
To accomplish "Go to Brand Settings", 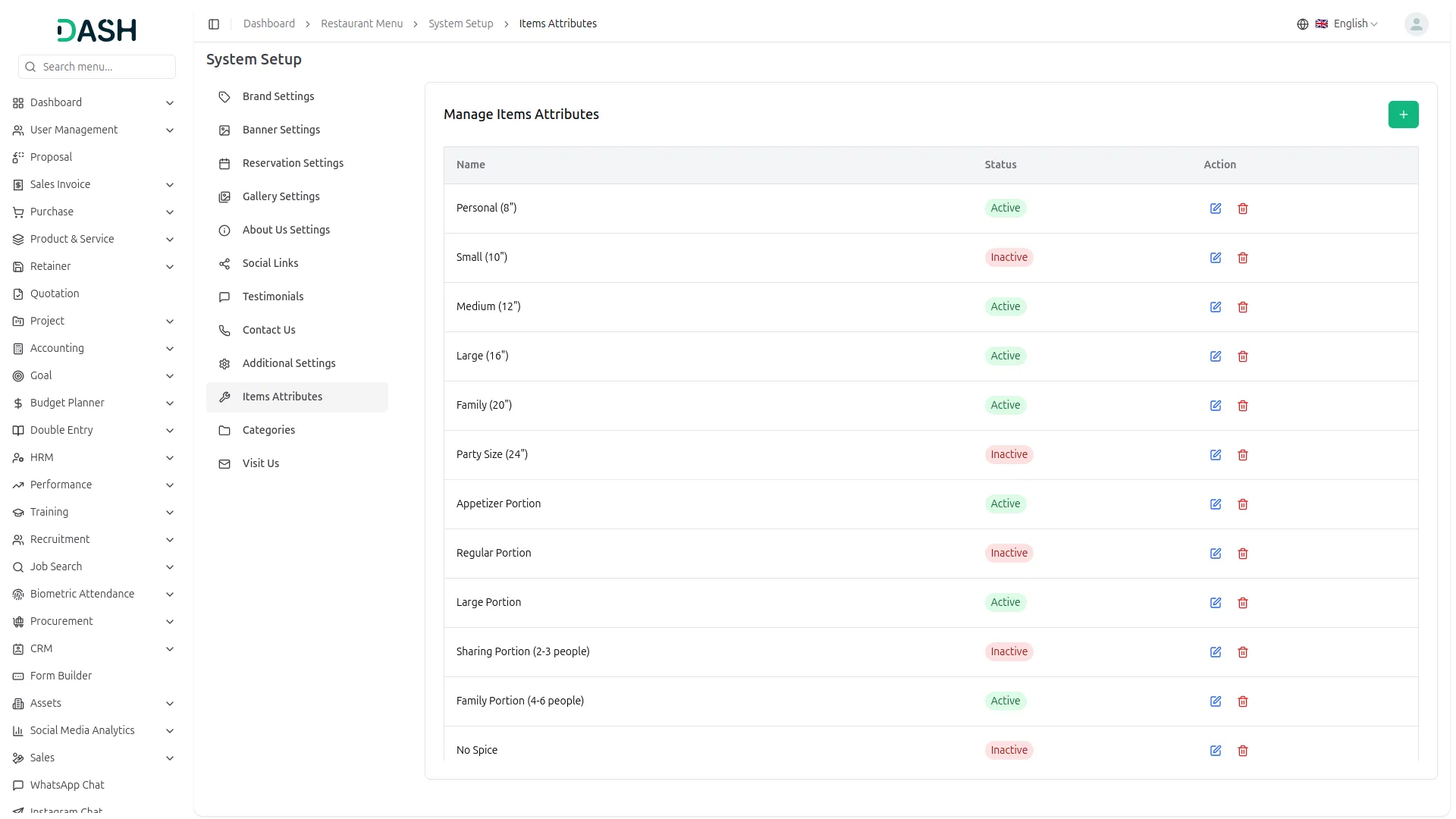I will tap(278, 96).
